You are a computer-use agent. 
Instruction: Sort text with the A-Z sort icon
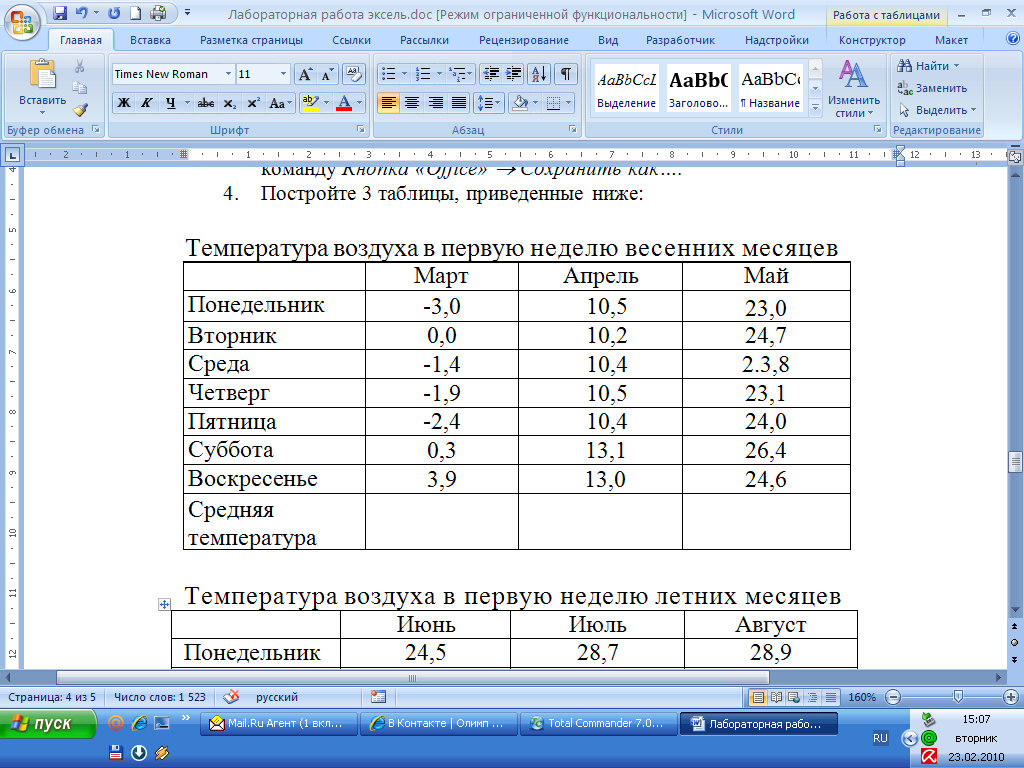click(x=539, y=74)
